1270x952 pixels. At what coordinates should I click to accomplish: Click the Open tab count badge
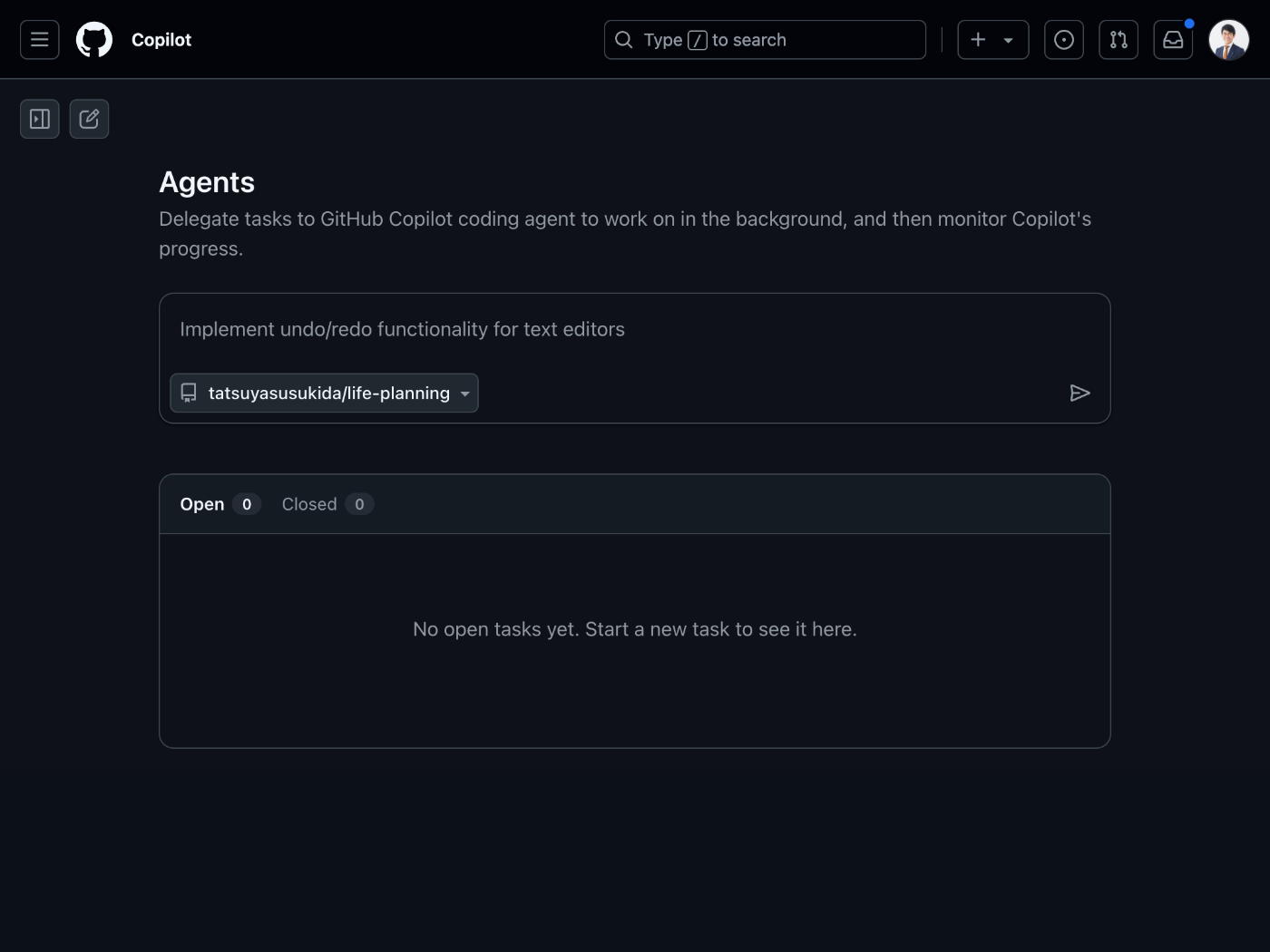[247, 504]
